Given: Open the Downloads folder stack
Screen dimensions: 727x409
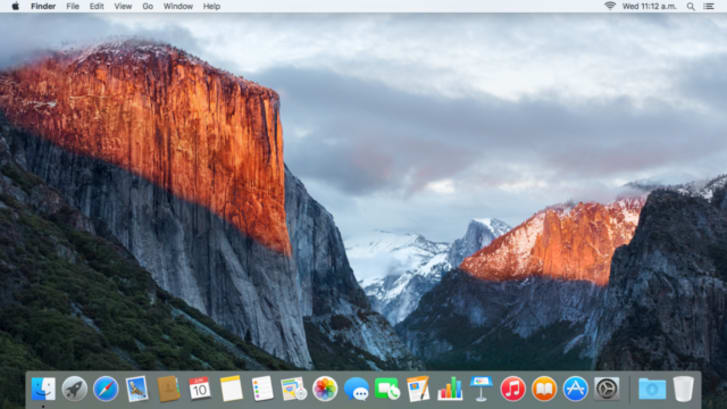Looking at the screenshot, I should [x=652, y=389].
